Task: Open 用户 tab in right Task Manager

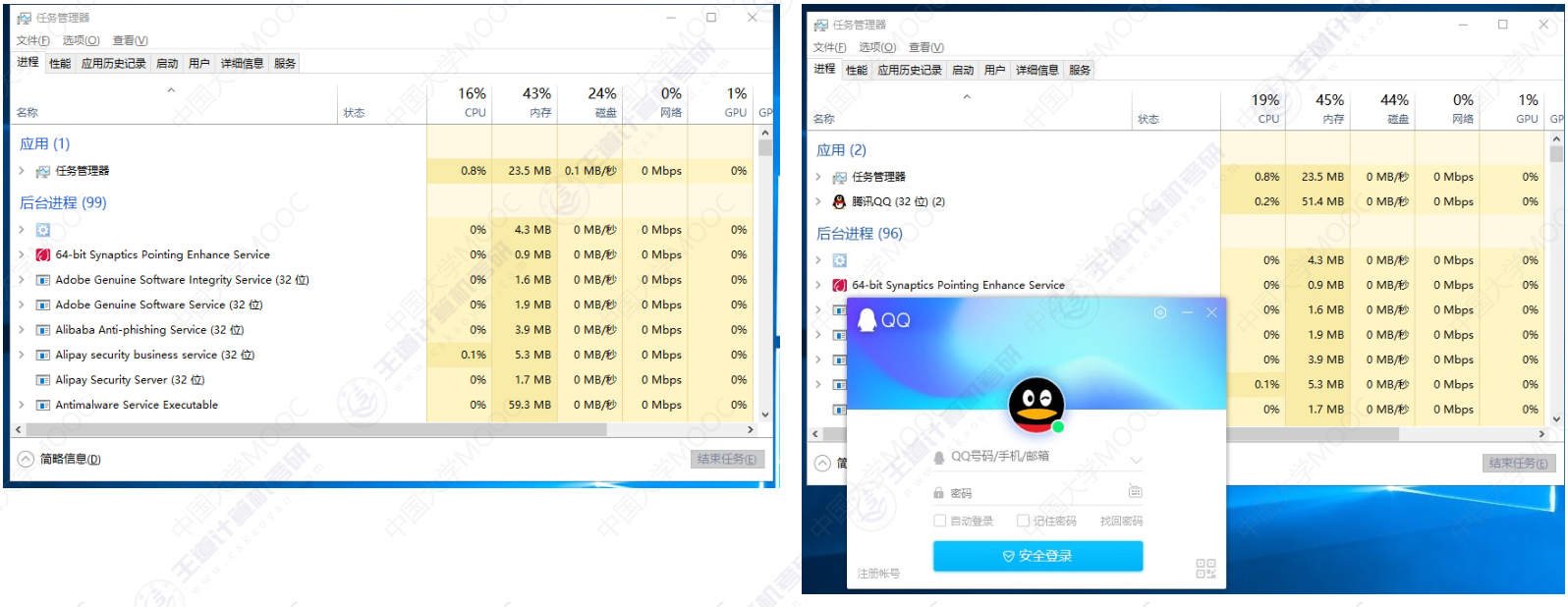Action: 995,70
